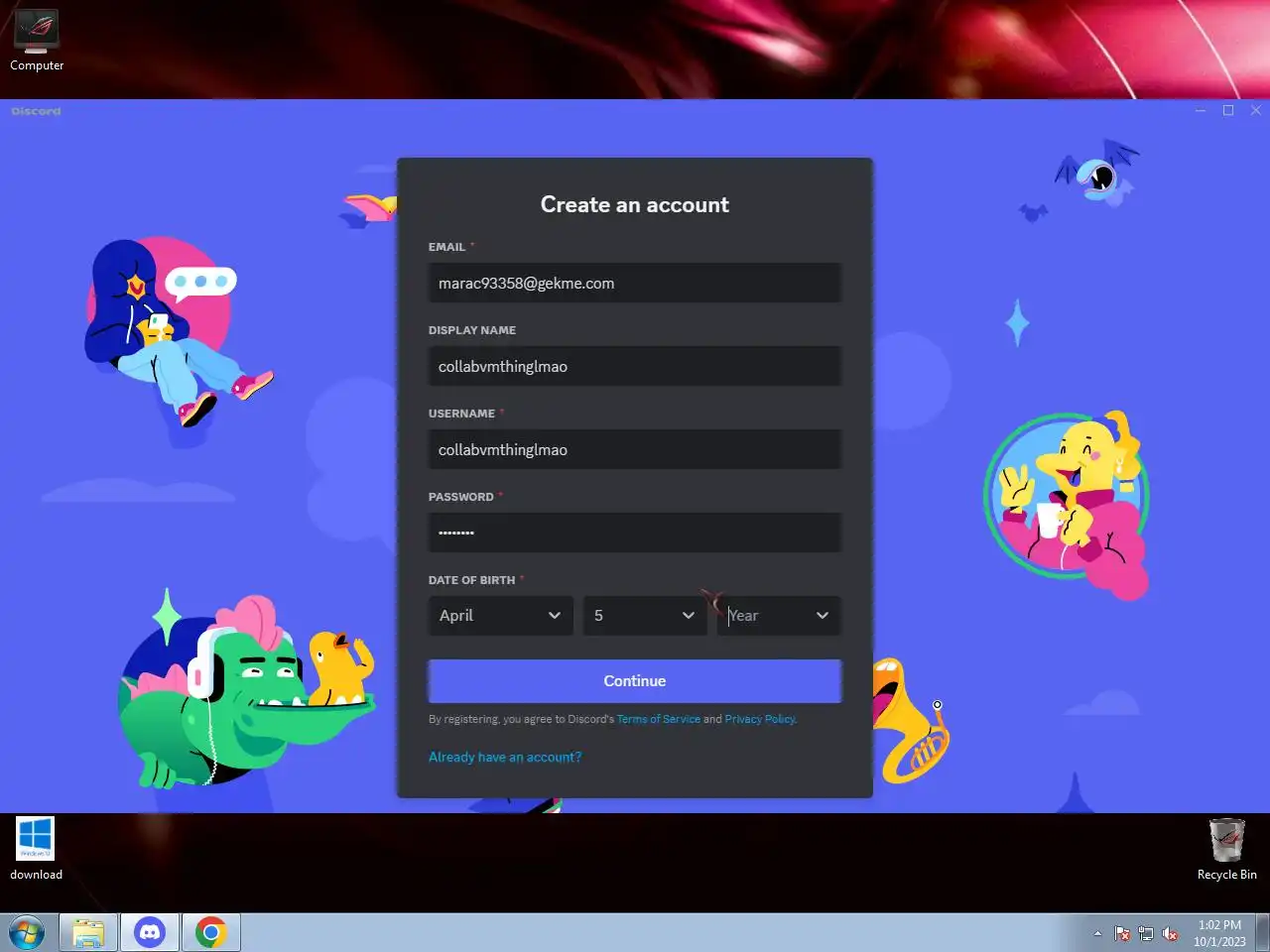Open Windows Explorer from the taskbar
The image size is (1270, 952).
88,933
